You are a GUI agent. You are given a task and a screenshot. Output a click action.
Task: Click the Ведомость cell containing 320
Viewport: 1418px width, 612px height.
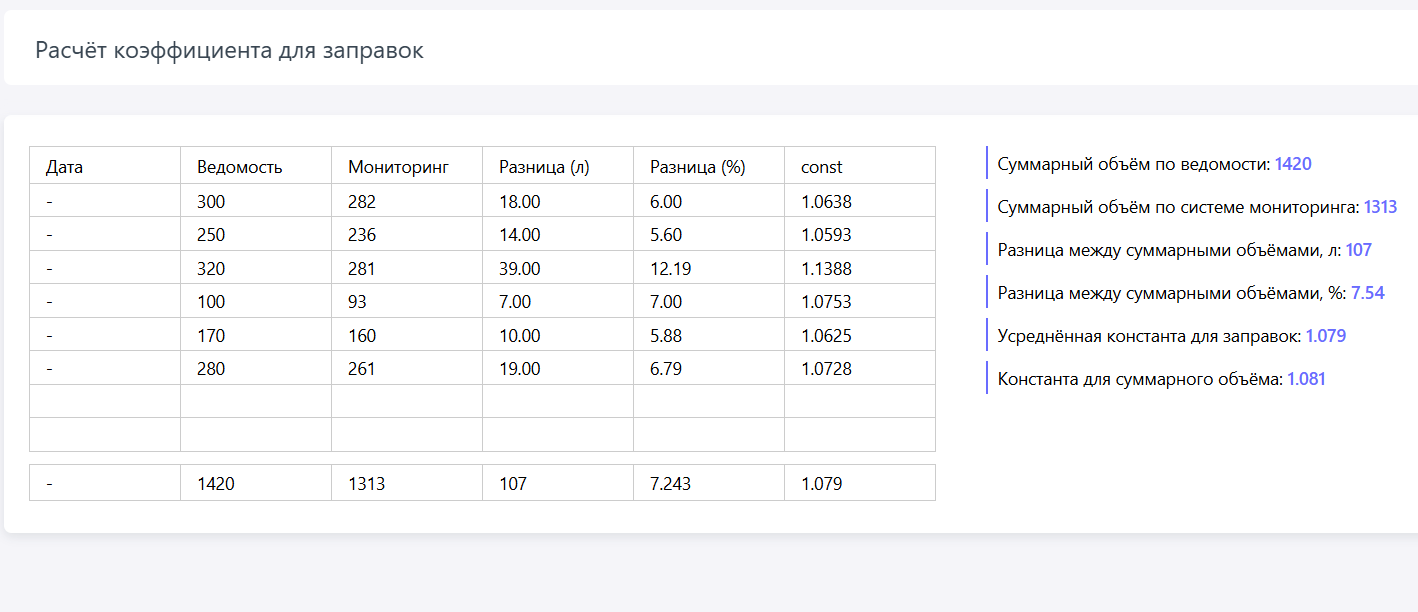255,268
